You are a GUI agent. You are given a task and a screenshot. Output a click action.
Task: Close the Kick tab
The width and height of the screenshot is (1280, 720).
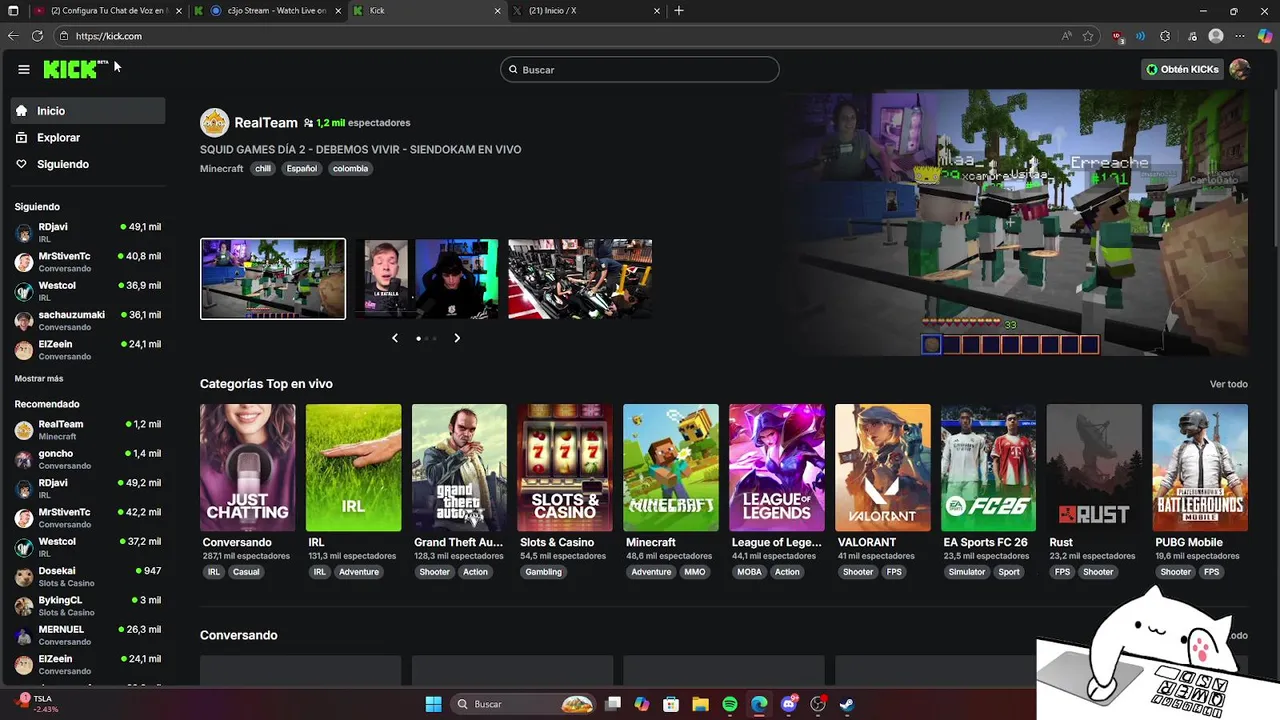pos(498,11)
